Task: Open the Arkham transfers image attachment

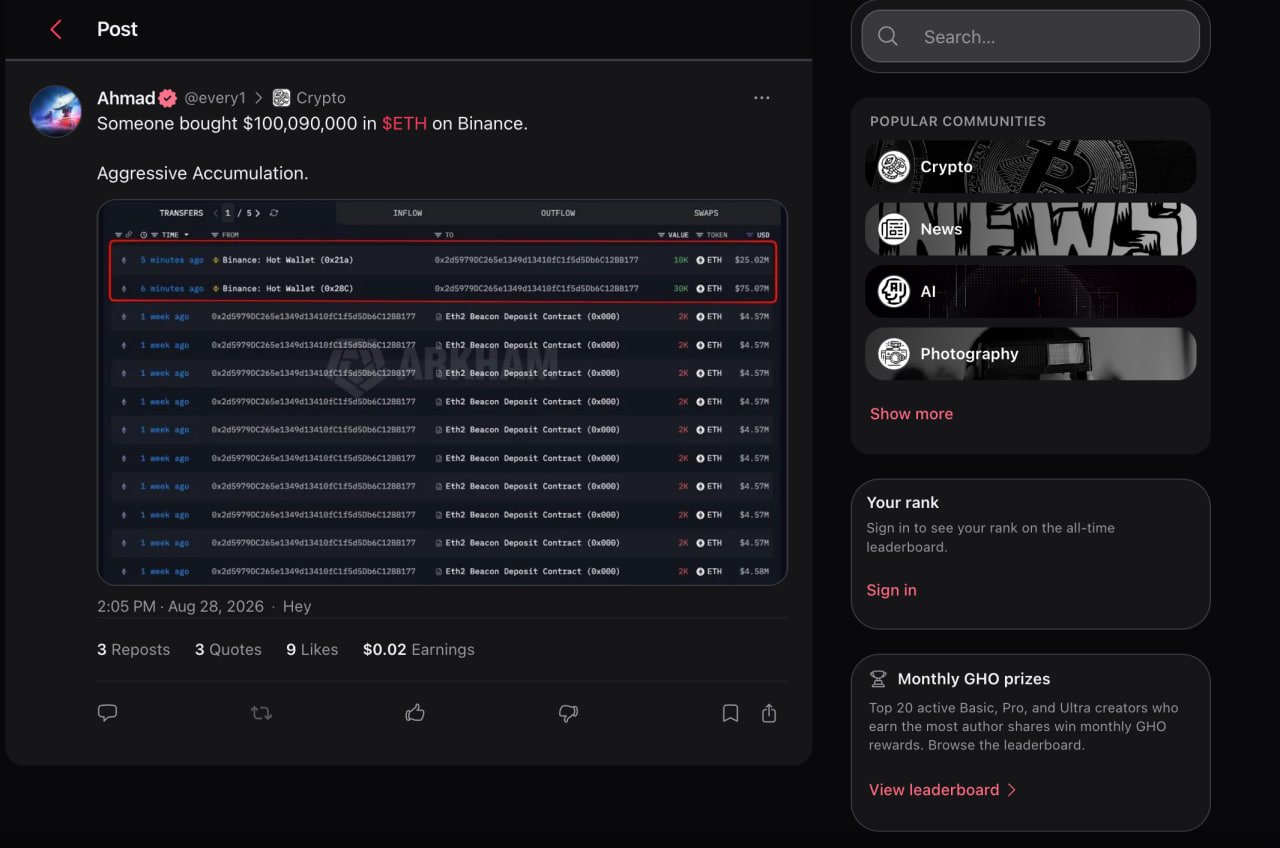Action: tap(442, 392)
